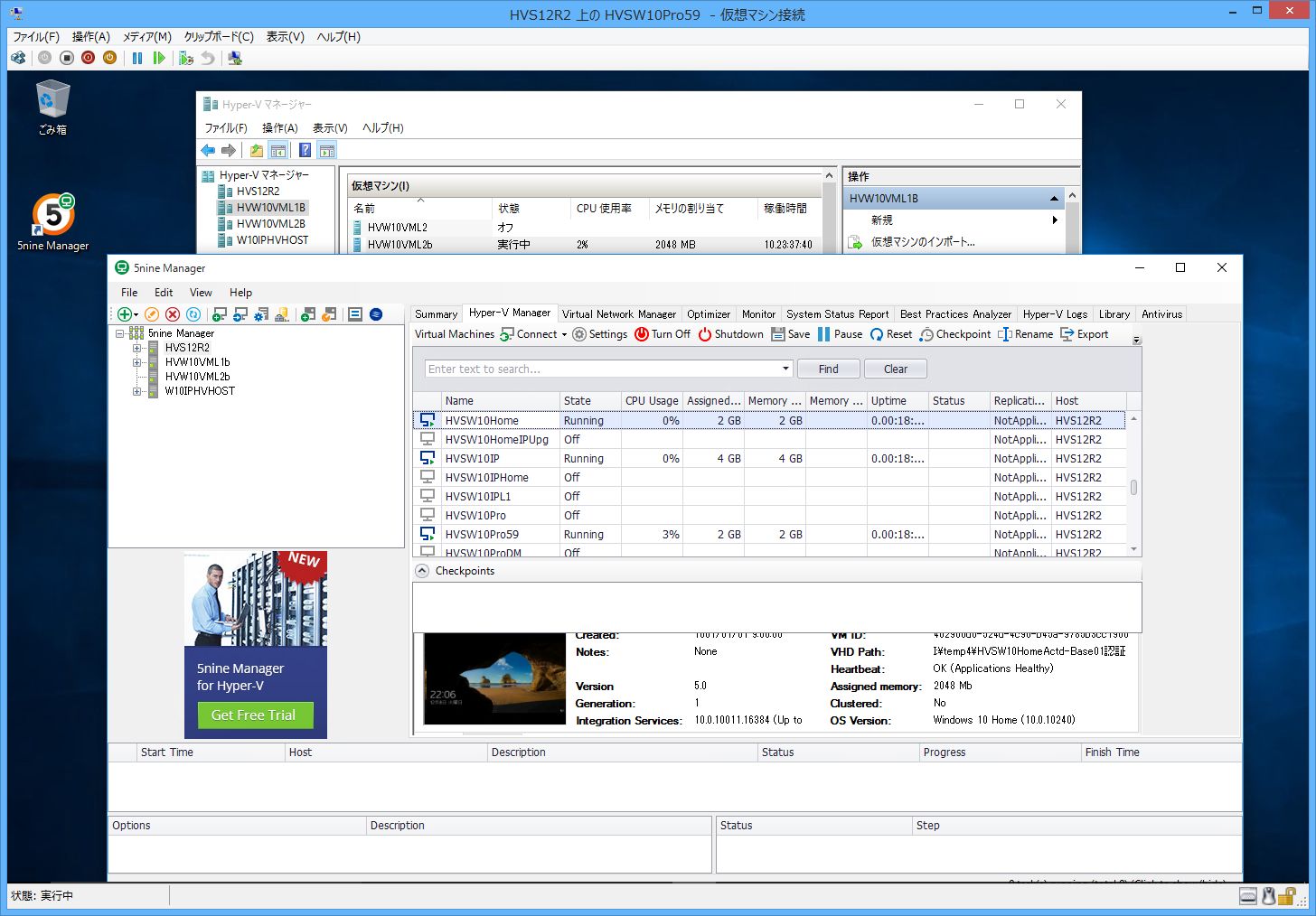Screen dimensions: 1316x916
Task: Switch to the Optimizer tab
Action: [x=709, y=314]
